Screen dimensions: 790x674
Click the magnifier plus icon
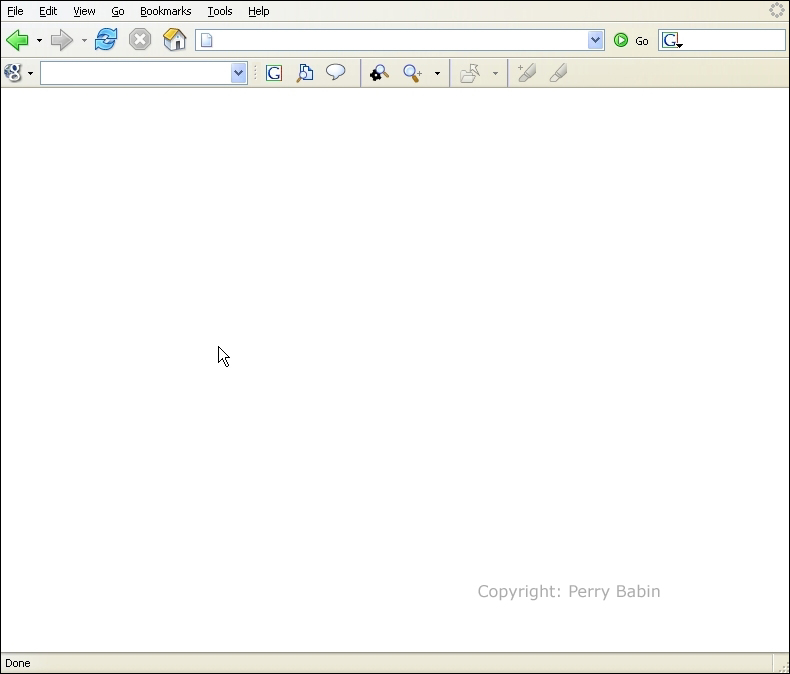(x=413, y=74)
